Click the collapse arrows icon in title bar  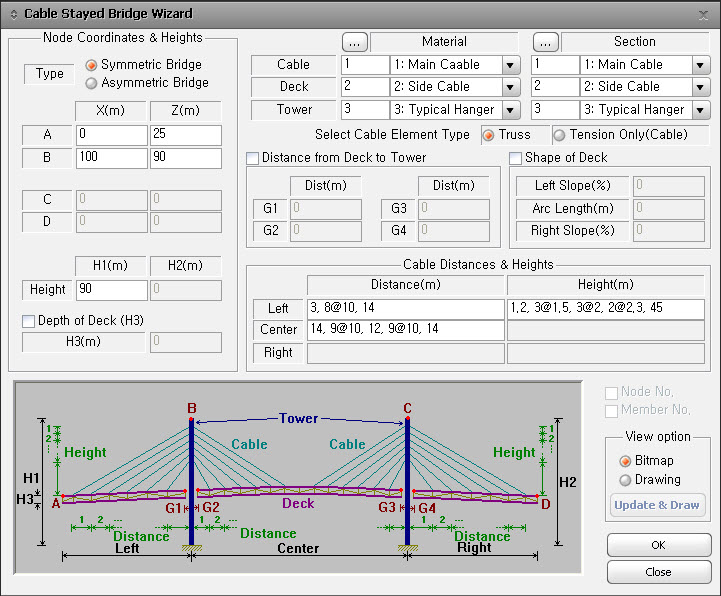click(x=14, y=14)
